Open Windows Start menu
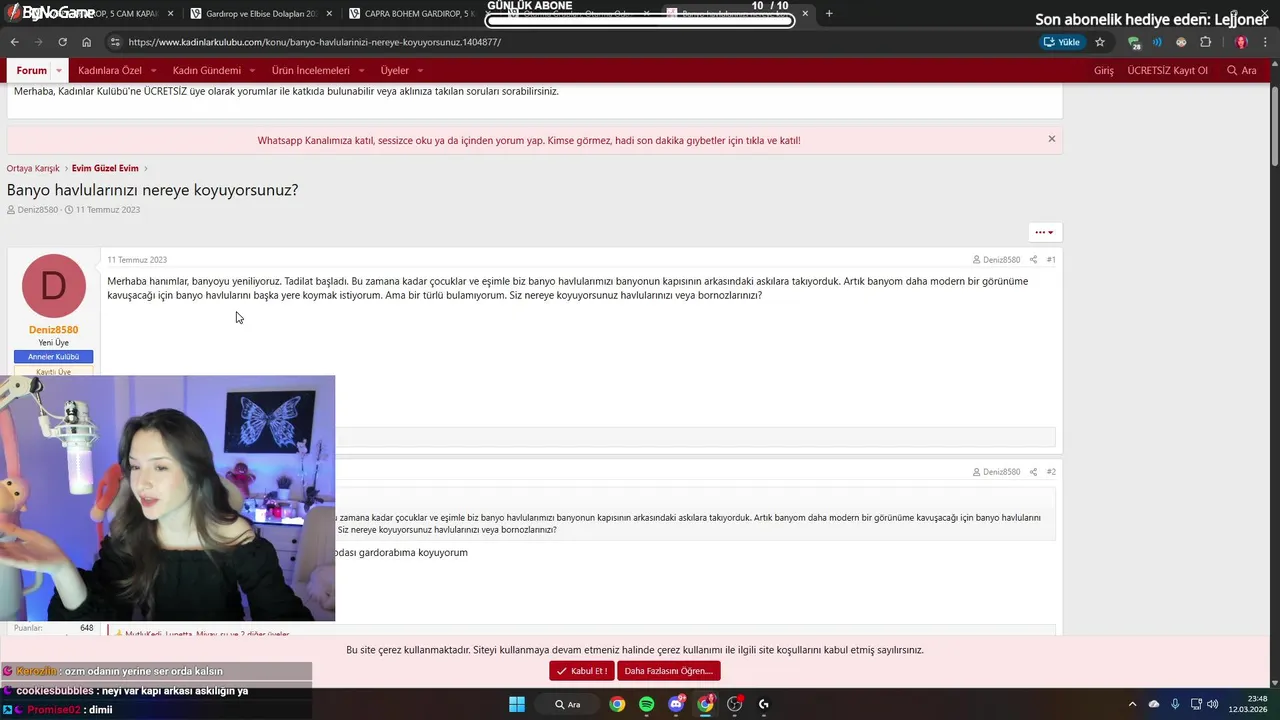This screenshot has width=1280, height=720. click(516, 704)
